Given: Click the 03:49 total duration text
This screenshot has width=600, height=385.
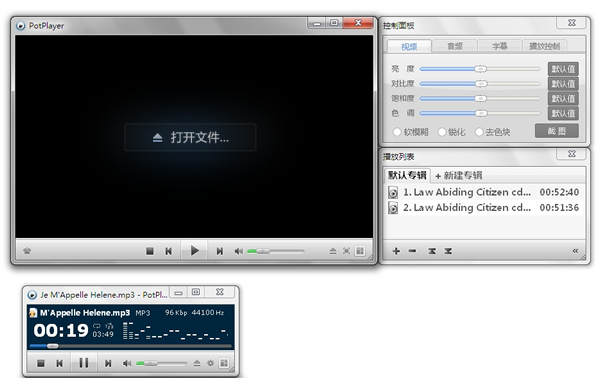Looking at the screenshot, I should point(103,334).
